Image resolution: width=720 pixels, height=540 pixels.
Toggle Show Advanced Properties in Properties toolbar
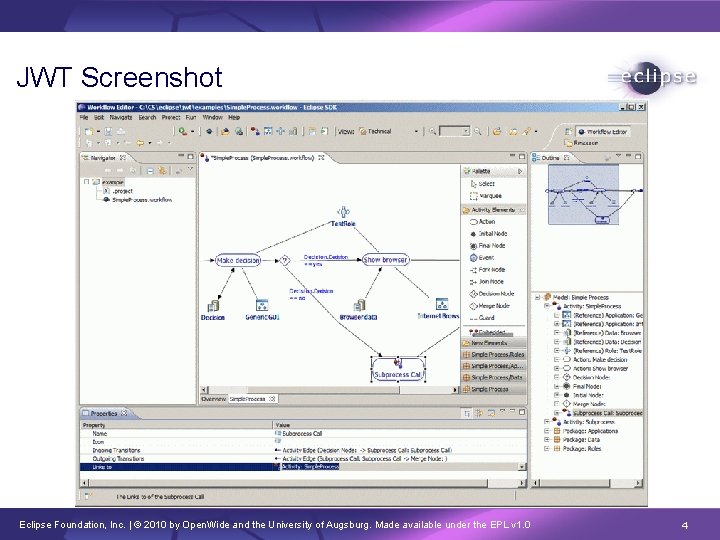pyautogui.click(x=479, y=413)
